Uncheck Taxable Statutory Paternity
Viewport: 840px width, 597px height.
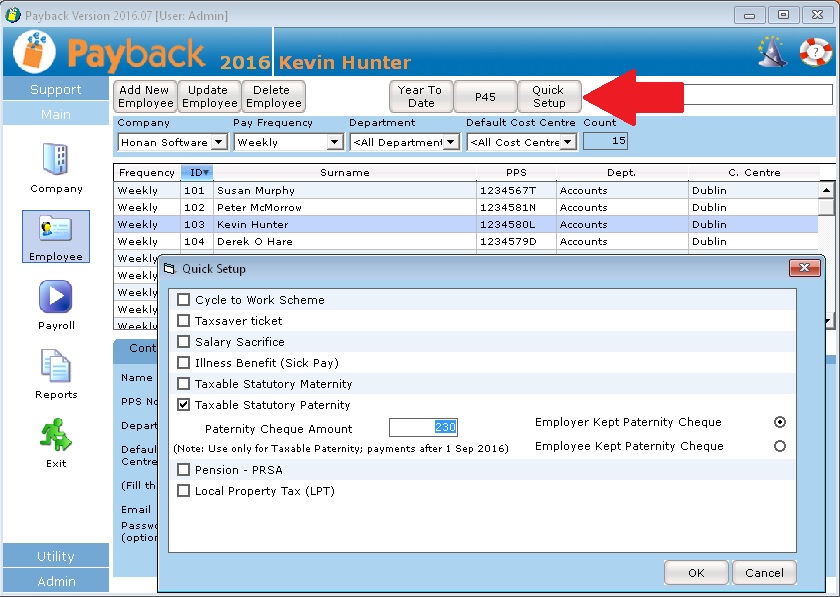pyautogui.click(x=184, y=405)
